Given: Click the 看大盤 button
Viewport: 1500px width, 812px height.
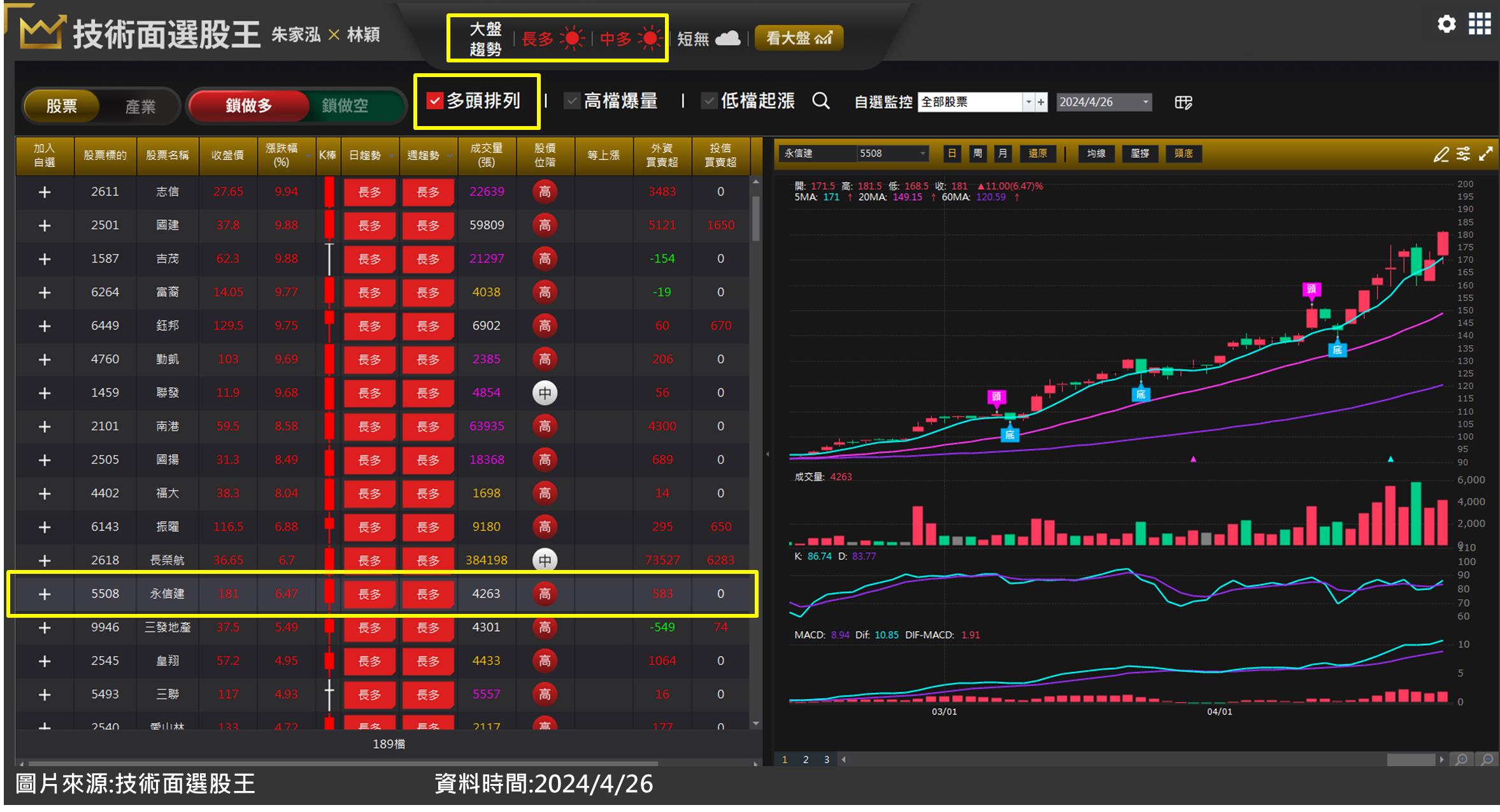Looking at the screenshot, I should [x=799, y=38].
